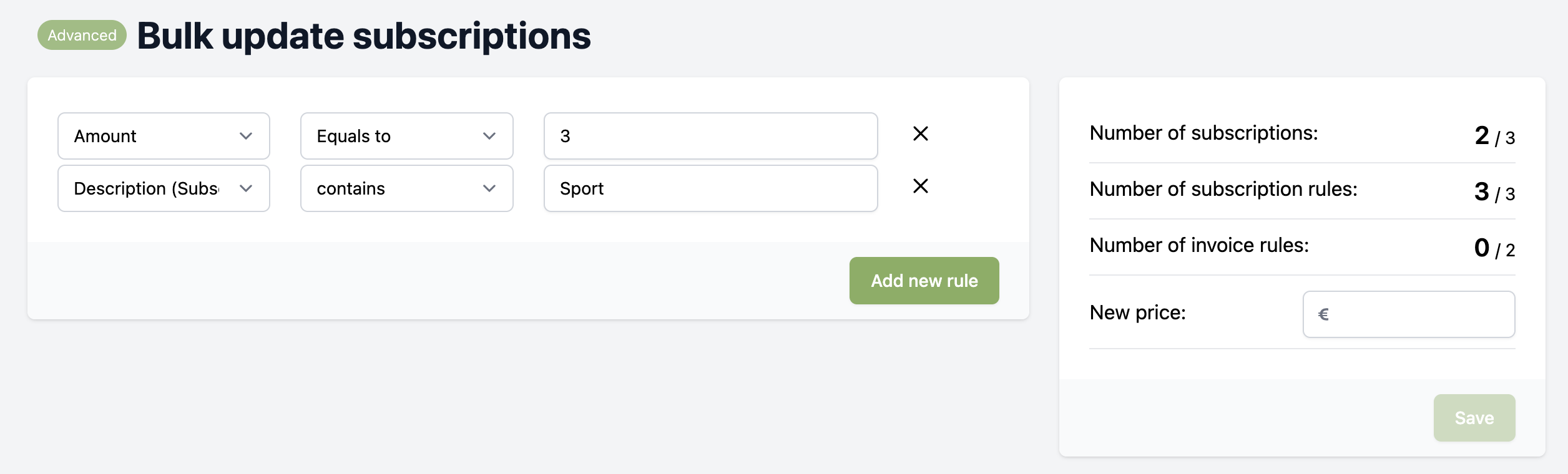Focus the New price euro input
The width and height of the screenshot is (1568, 474).
coord(1417,314)
